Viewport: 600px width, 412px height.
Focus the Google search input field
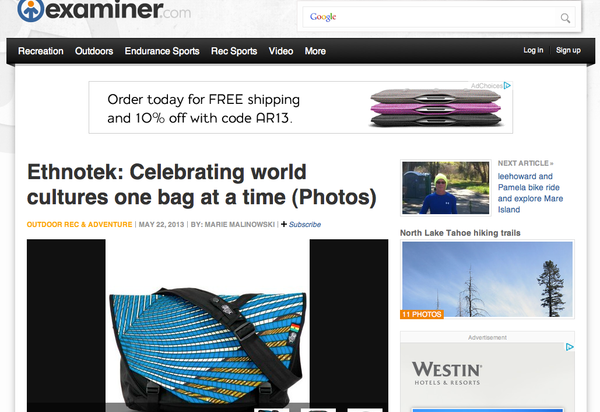pyautogui.click(x=430, y=17)
